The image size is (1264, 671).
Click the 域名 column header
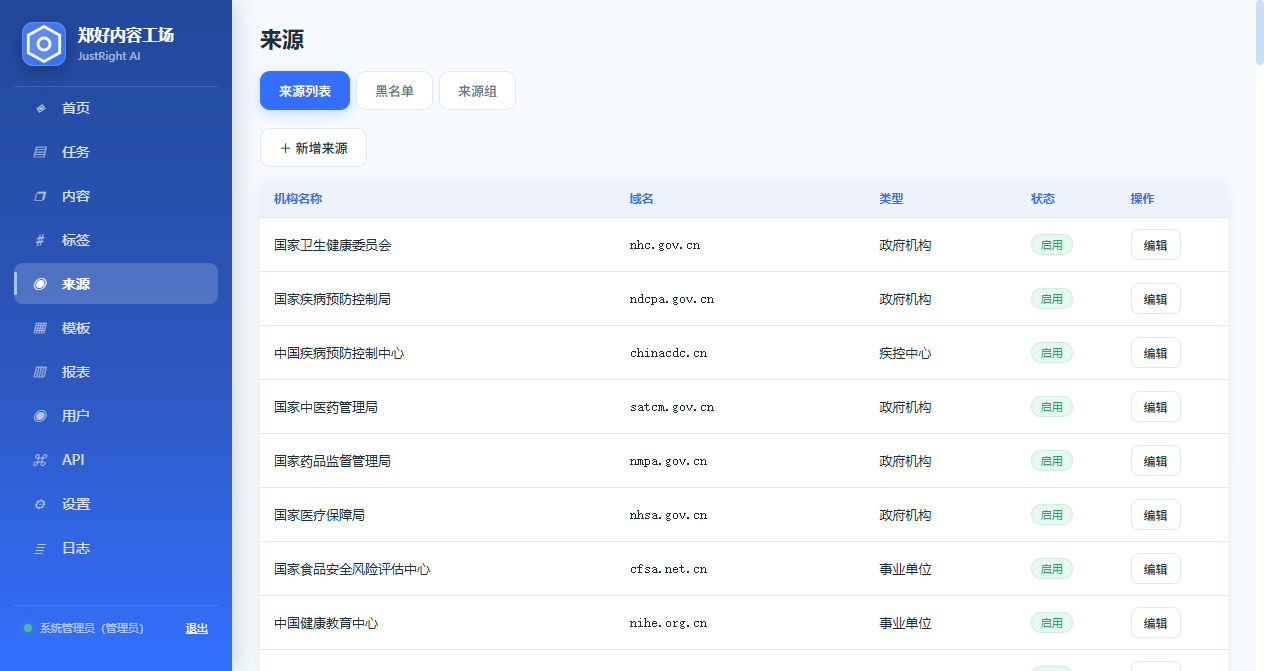[642, 199]
